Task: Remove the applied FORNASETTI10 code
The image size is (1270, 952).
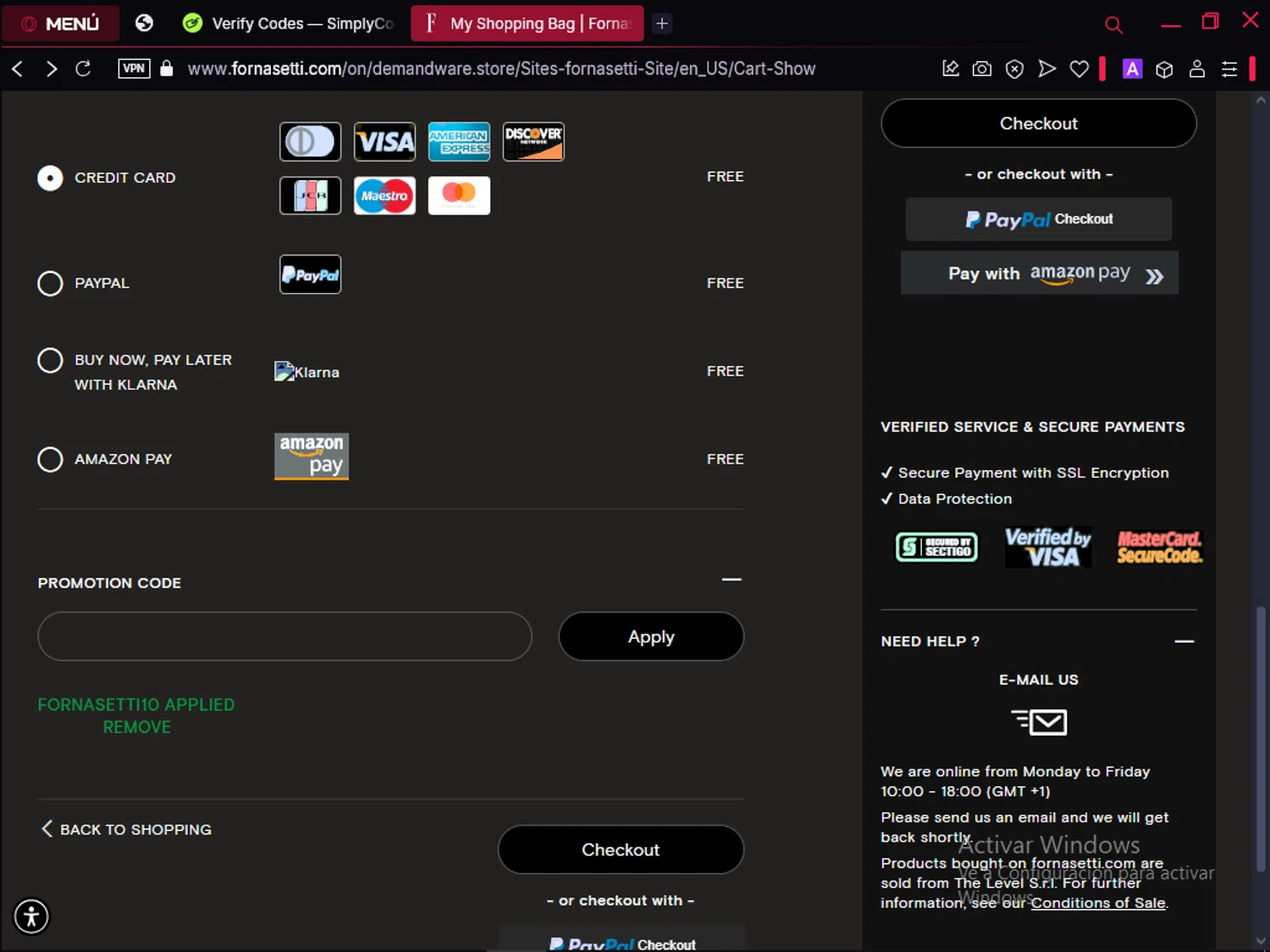Action: point(136,728)
